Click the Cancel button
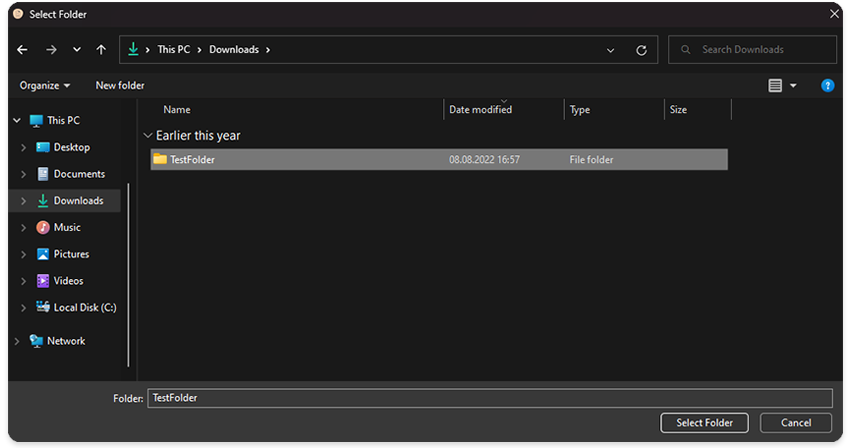Viewport: 850px width, 448px height. 796,423
